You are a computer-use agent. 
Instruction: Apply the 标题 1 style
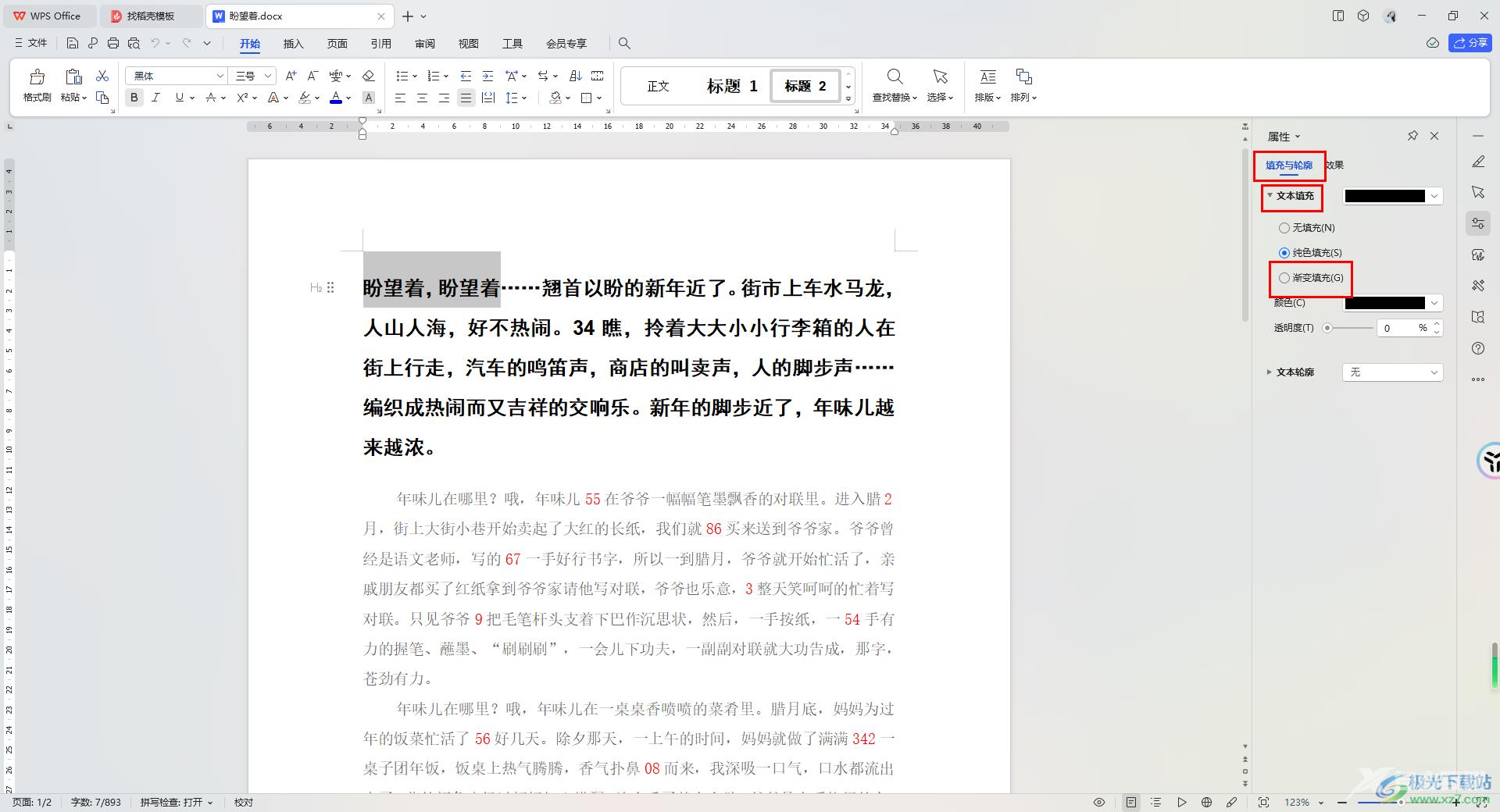[x=732, y=86]
